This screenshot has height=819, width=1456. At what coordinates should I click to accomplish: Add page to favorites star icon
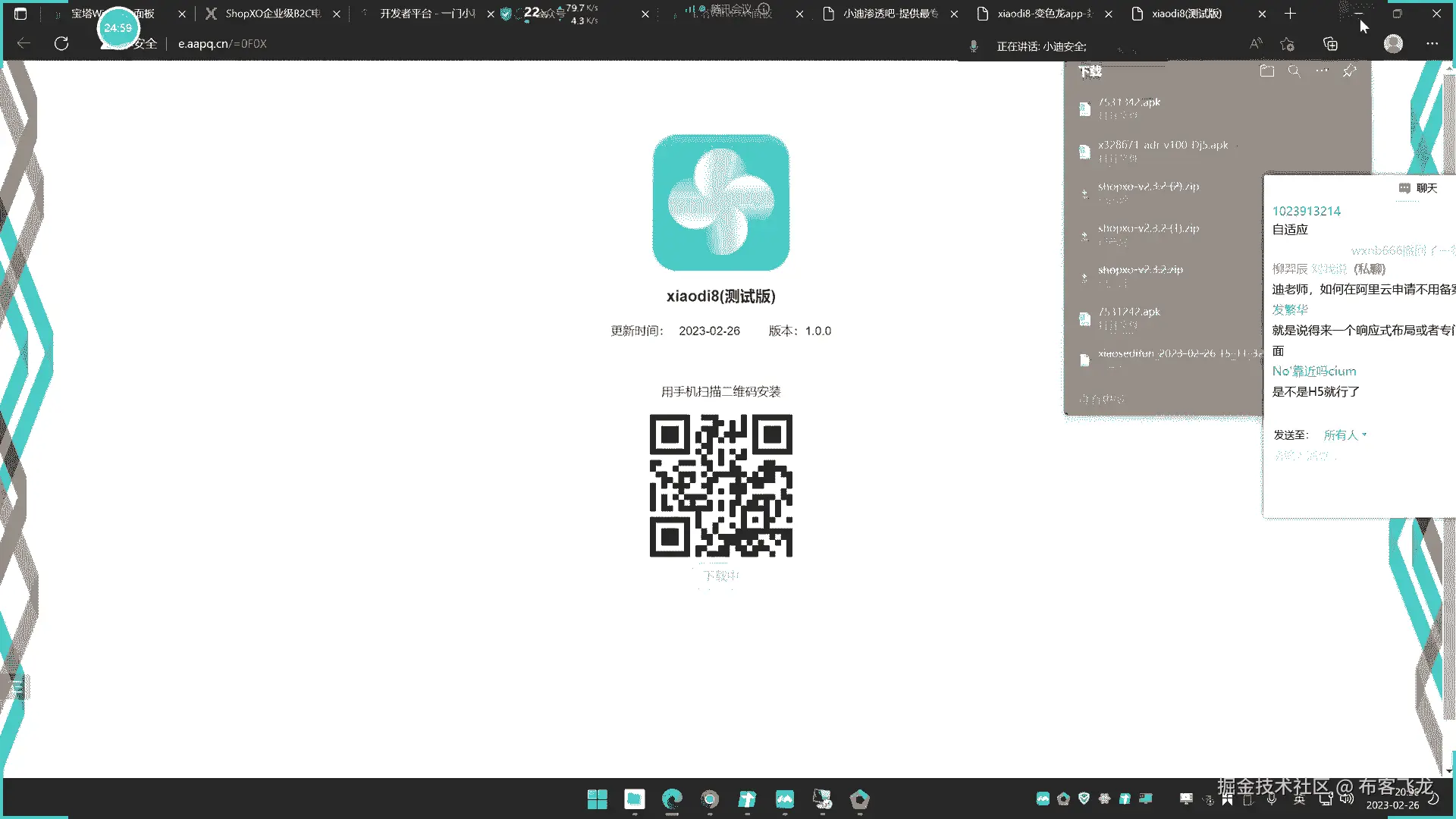pyautogui.click(x=1287, y=44)
